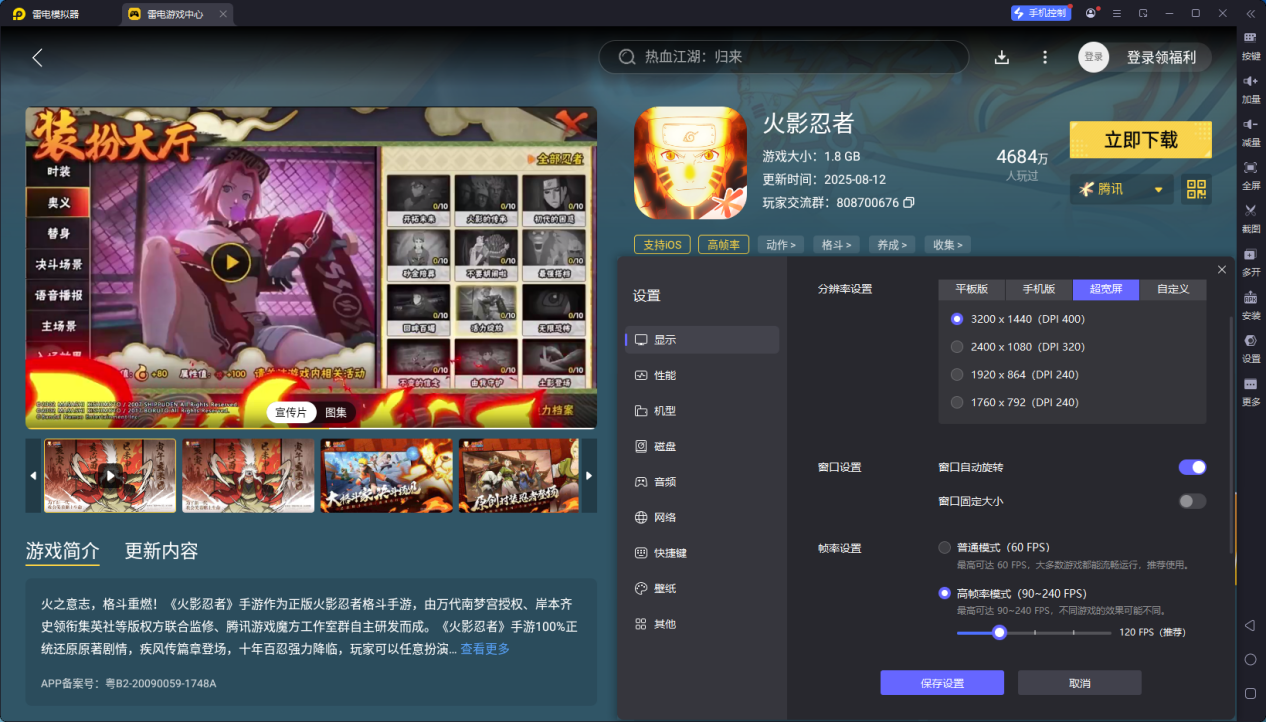This screenshot has height=722, width=1266.
Task: Open the 腾讯 channel dropdown
Action: coord(1121,189)
